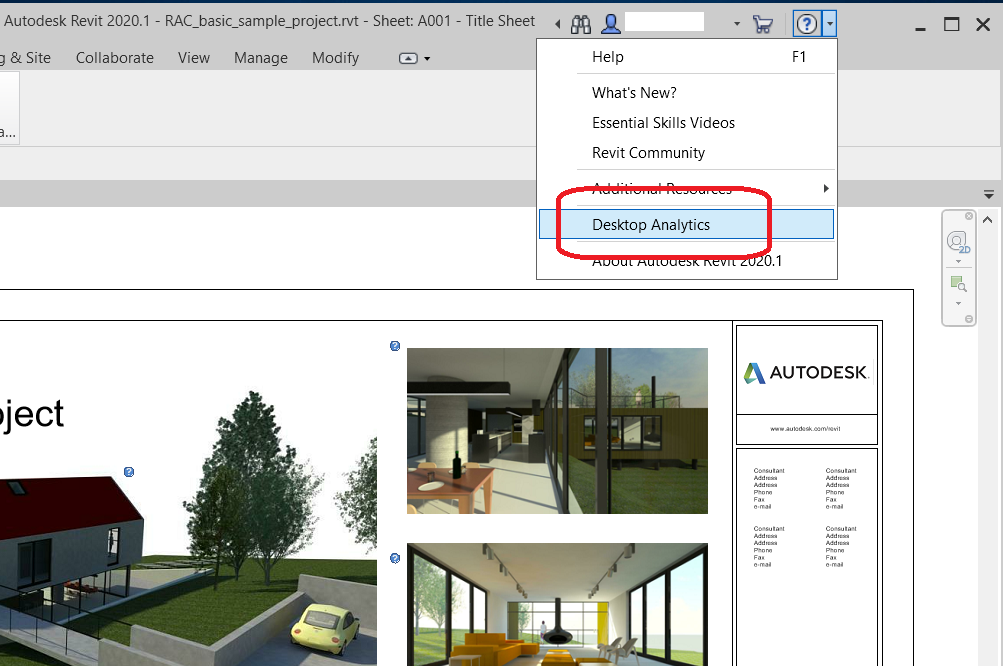Activate the Zoom tool on navigation bar

click(x=957, y=283)
